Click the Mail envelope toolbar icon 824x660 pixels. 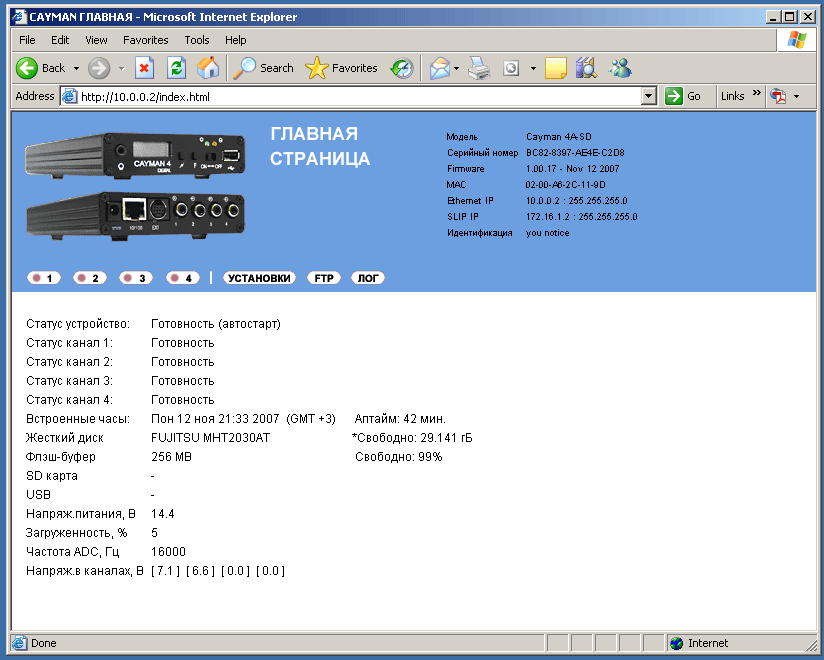click(440, 68)
